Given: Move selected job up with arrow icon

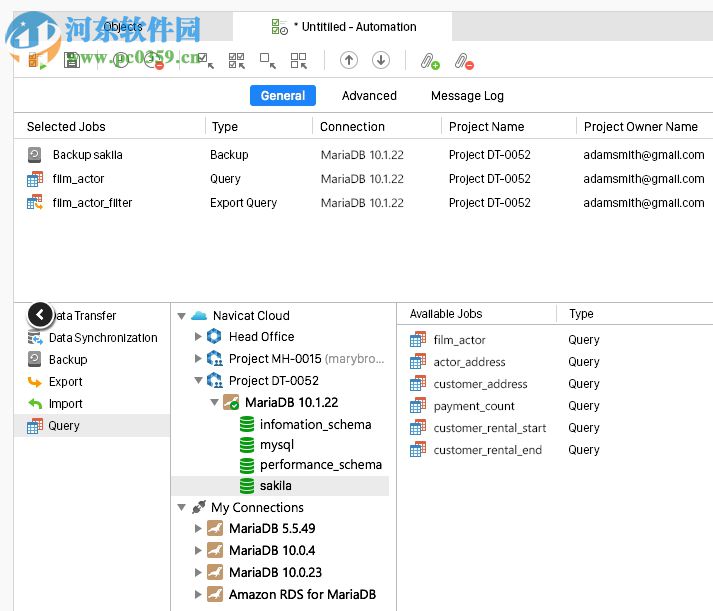Looking at the screenshot, I should click(349, 60).
